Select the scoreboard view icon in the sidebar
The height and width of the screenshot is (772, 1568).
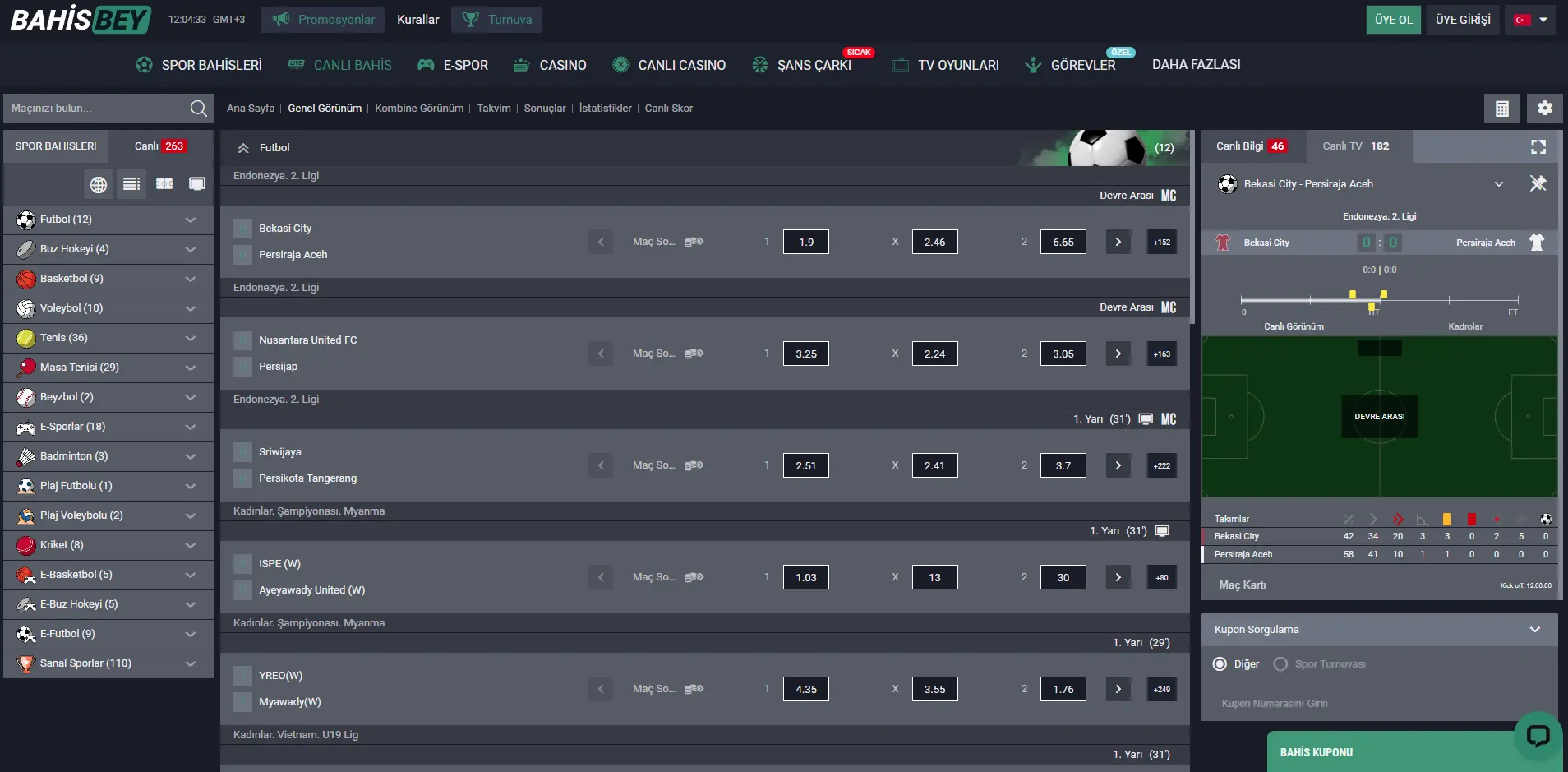[164, 184]
